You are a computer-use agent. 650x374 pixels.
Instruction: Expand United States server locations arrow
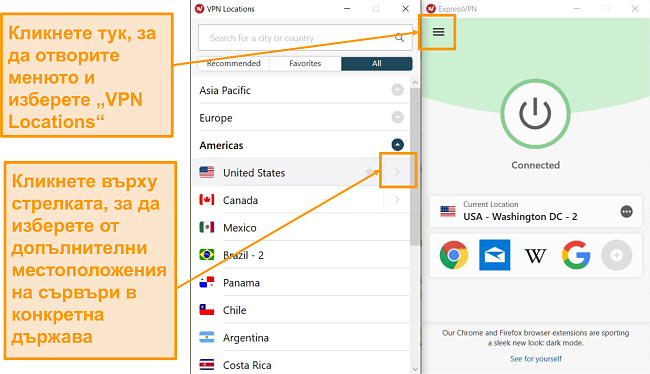coord(397,172)
